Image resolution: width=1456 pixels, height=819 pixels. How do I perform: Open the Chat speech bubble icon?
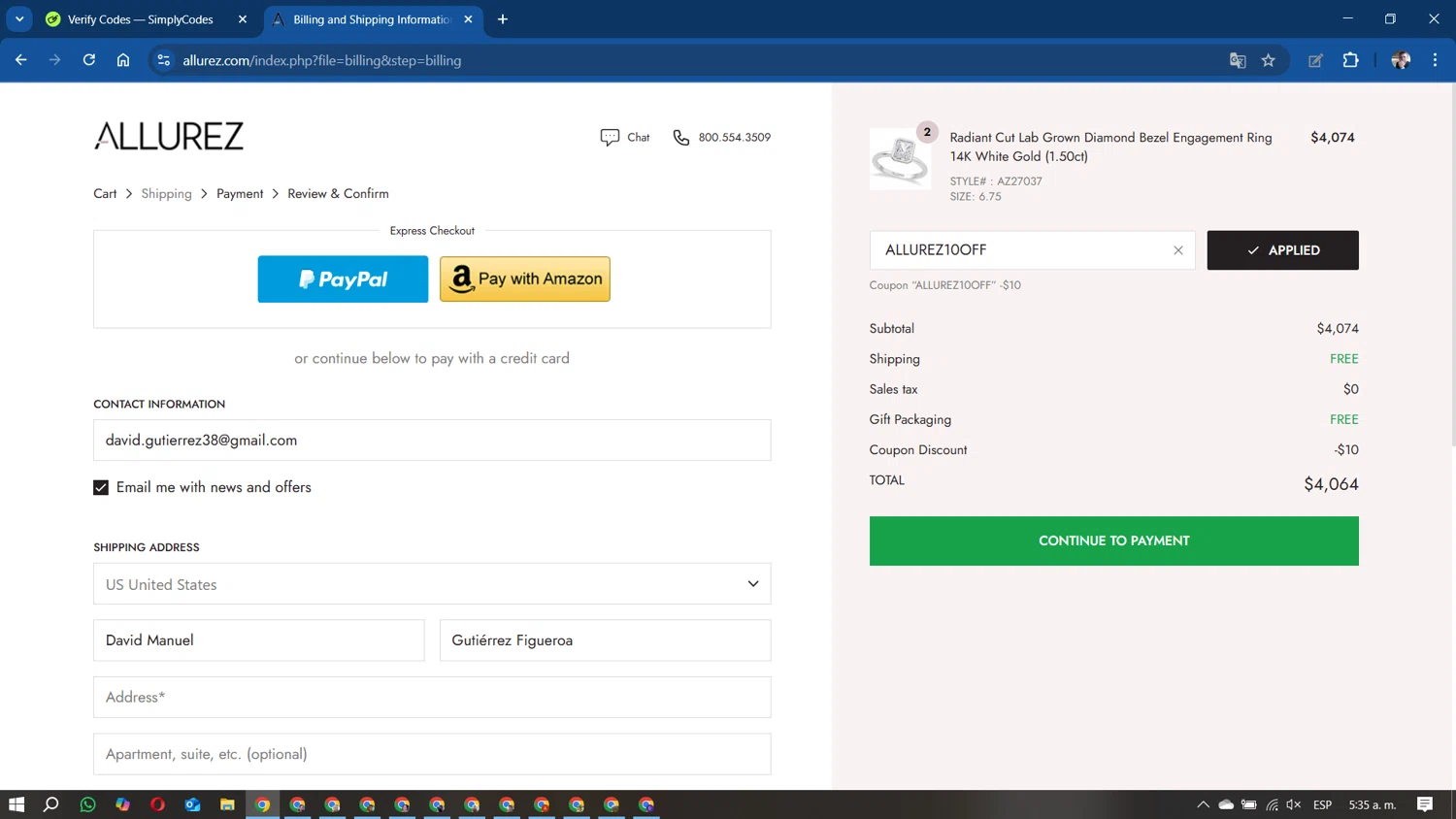[x=610, y=138]
